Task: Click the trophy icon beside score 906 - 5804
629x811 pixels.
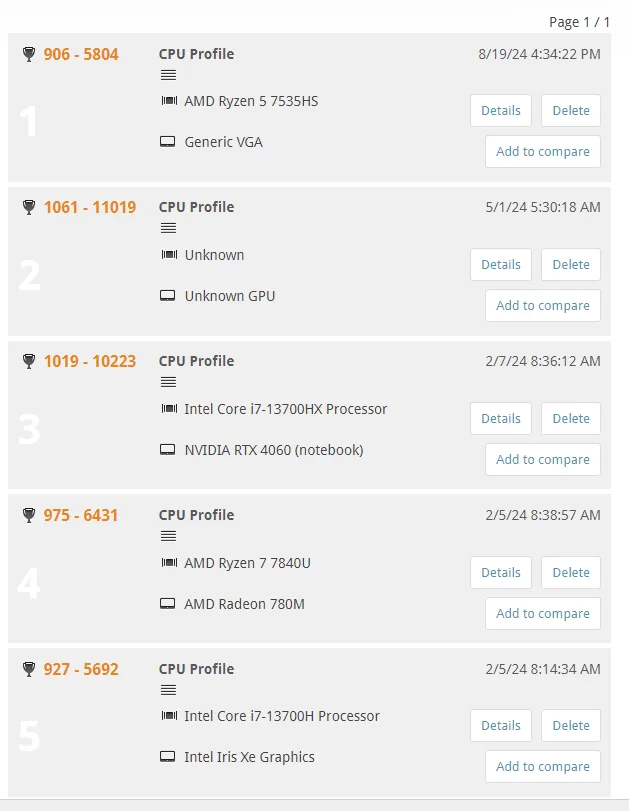Action: coord(28,54)
